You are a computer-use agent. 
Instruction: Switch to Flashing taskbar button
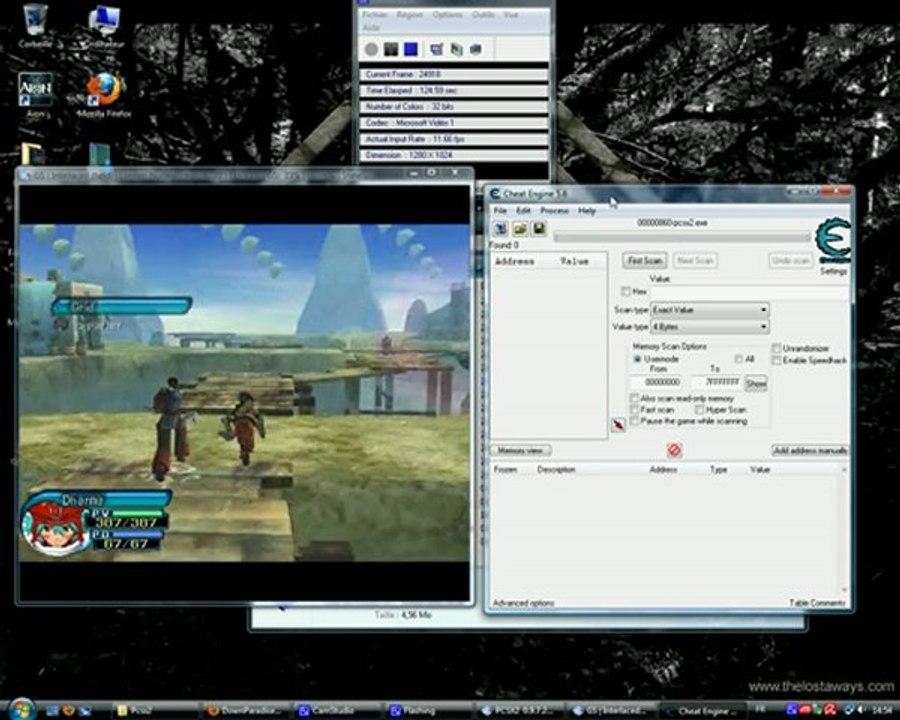click(x=428, y=710)
